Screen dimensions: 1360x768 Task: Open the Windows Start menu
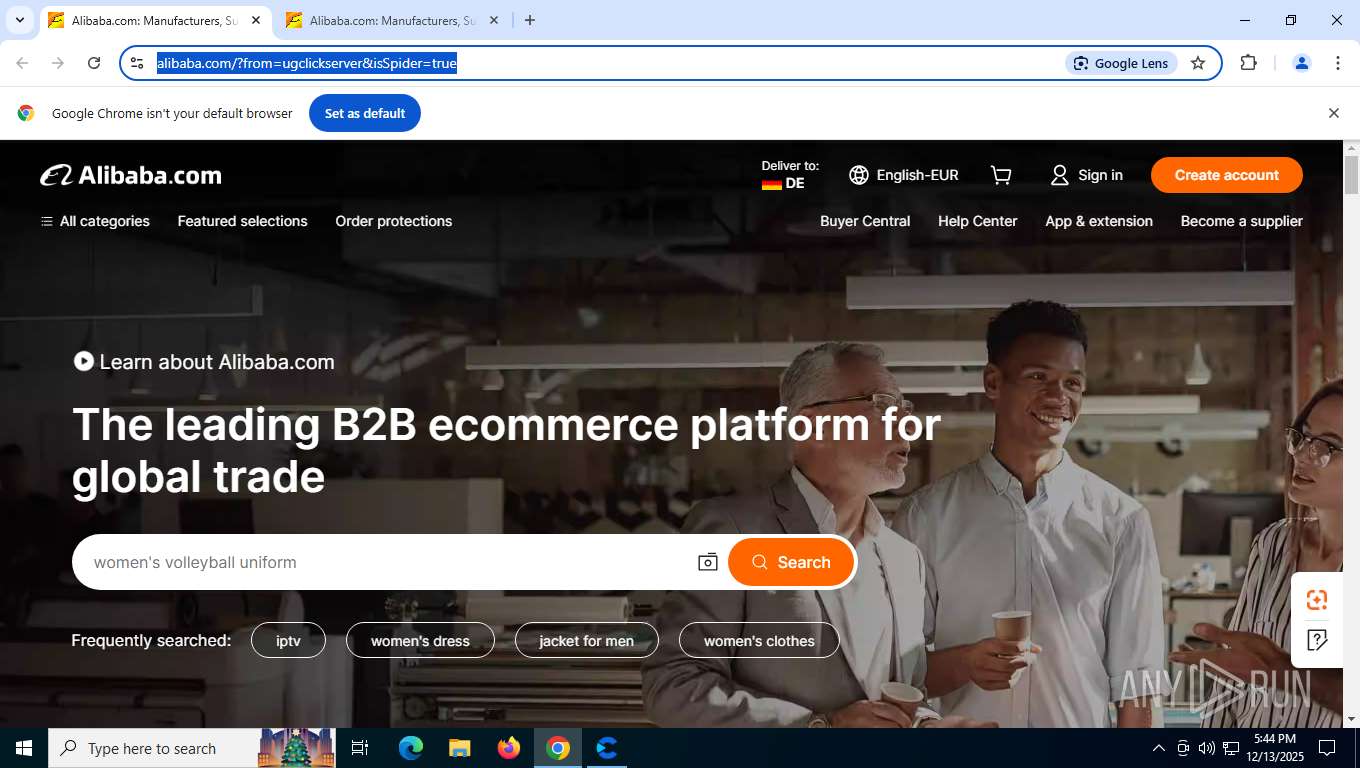coord(23,748)
